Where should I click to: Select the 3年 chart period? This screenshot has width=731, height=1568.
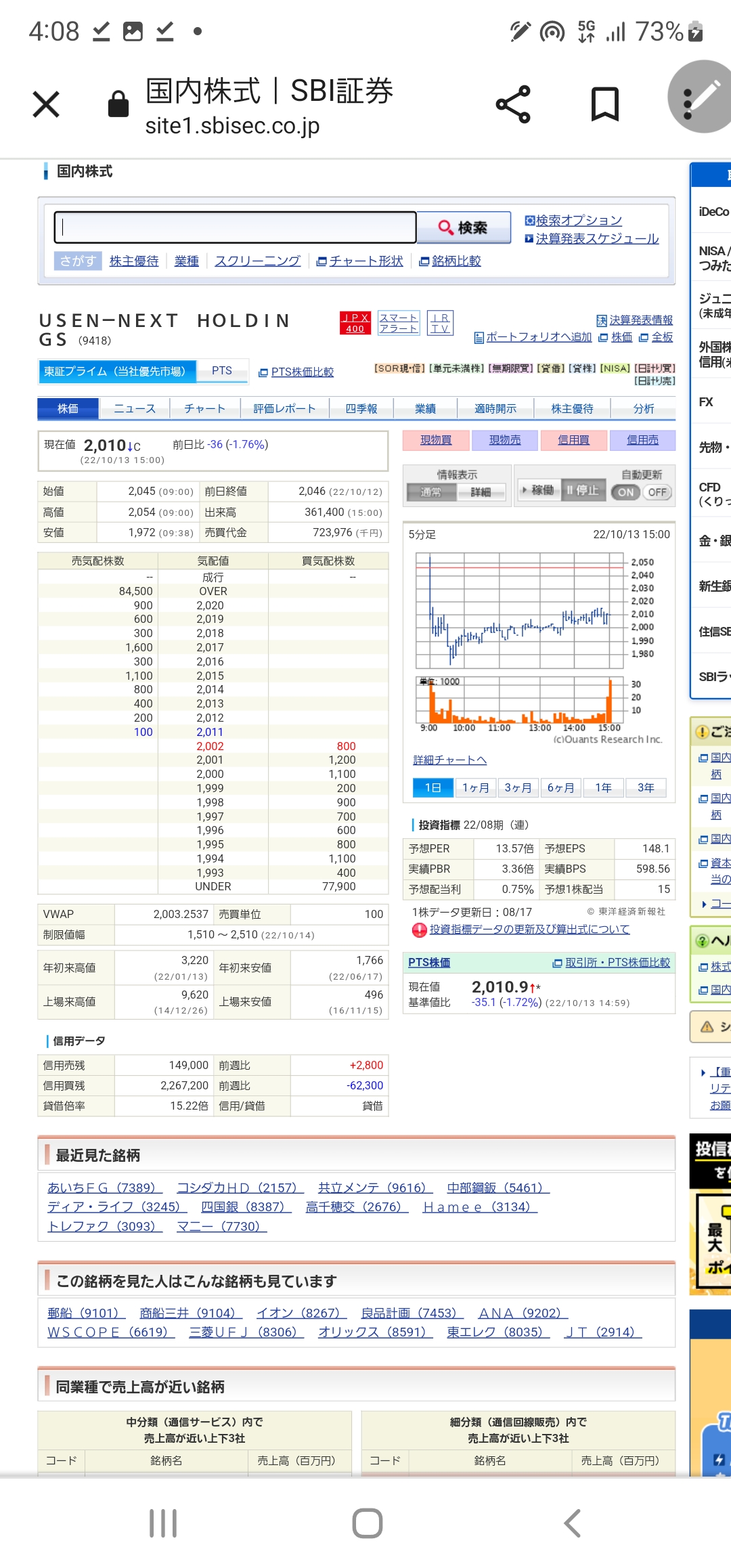[646, 787]
